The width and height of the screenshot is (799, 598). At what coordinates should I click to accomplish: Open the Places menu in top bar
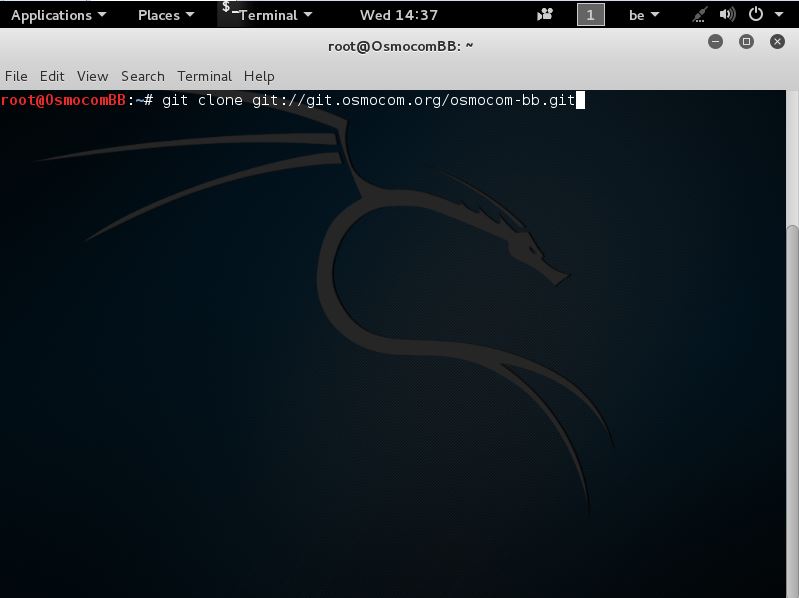[166, 15]
